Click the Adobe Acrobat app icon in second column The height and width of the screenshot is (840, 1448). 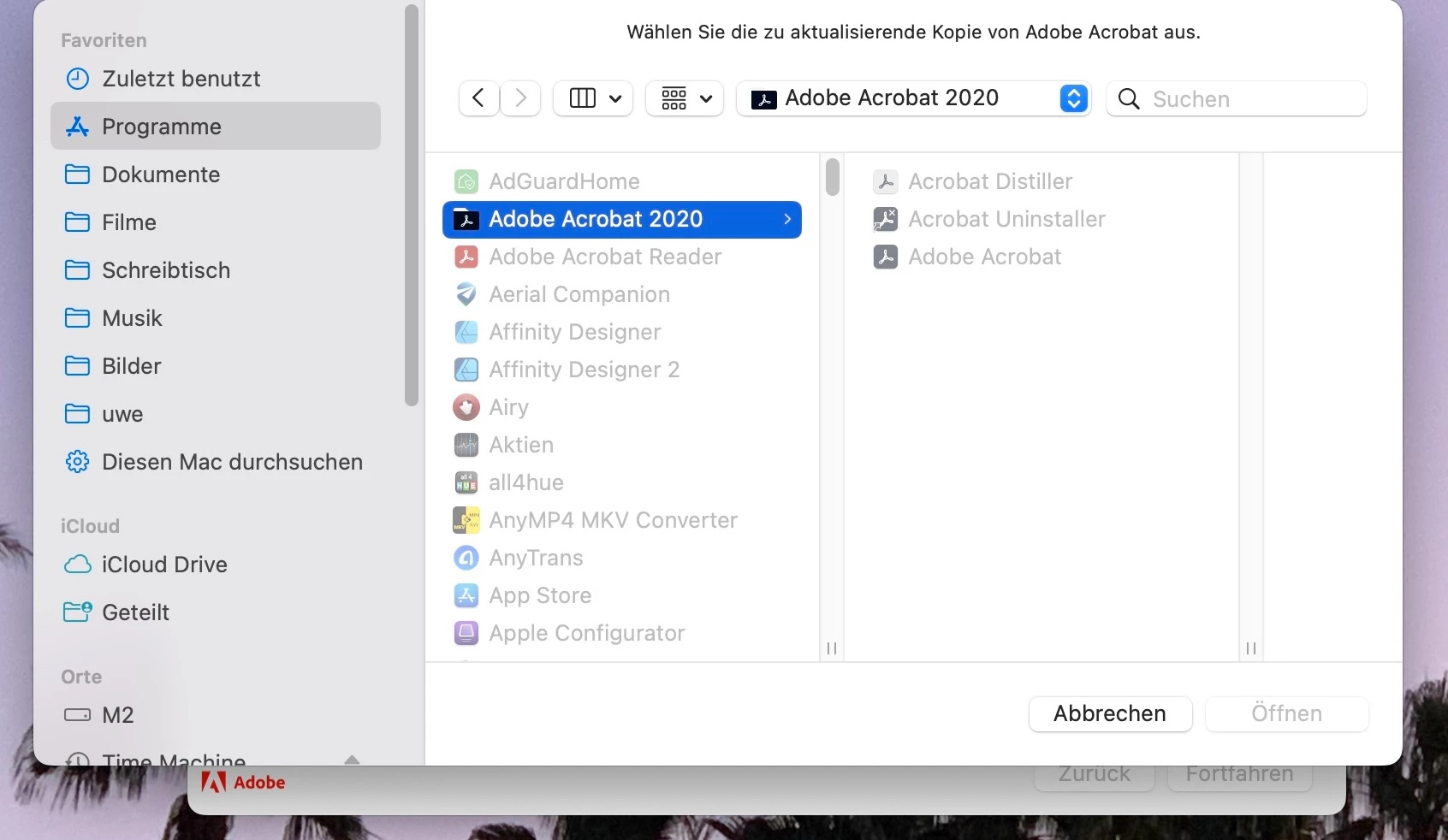pyautogui.click(x=886, y=257)
